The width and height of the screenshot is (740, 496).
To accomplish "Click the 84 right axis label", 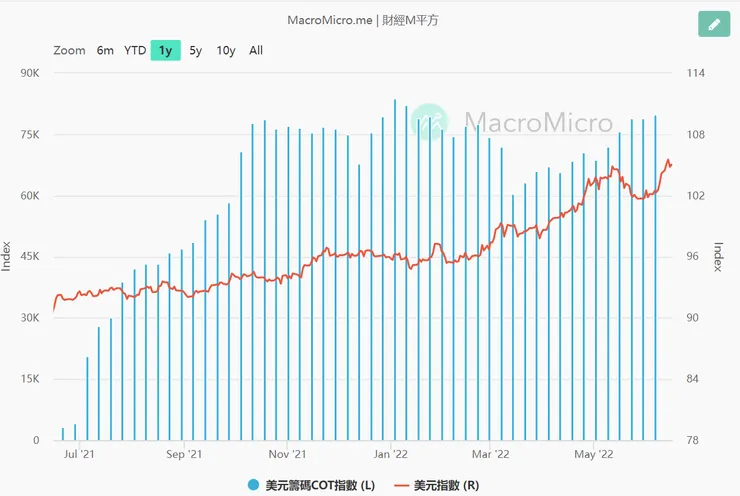I will (x=692, y=379).
